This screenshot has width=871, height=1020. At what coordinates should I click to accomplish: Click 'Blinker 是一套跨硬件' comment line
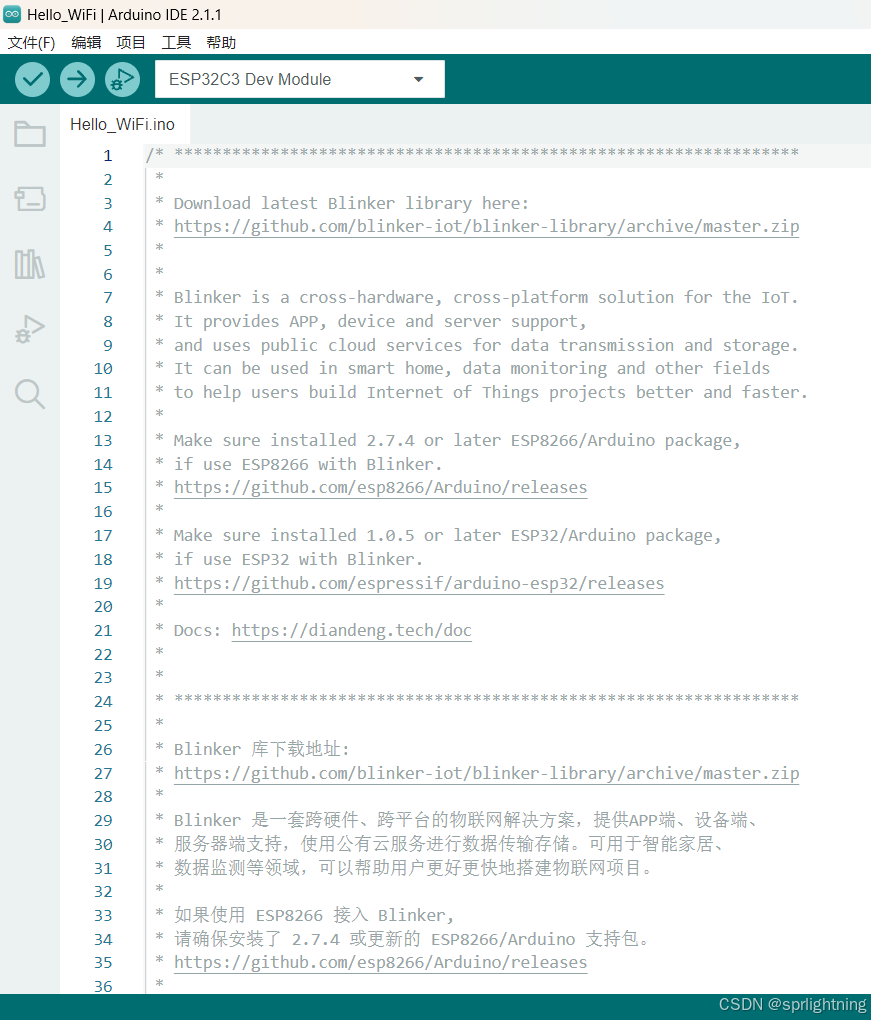[466, 820]
